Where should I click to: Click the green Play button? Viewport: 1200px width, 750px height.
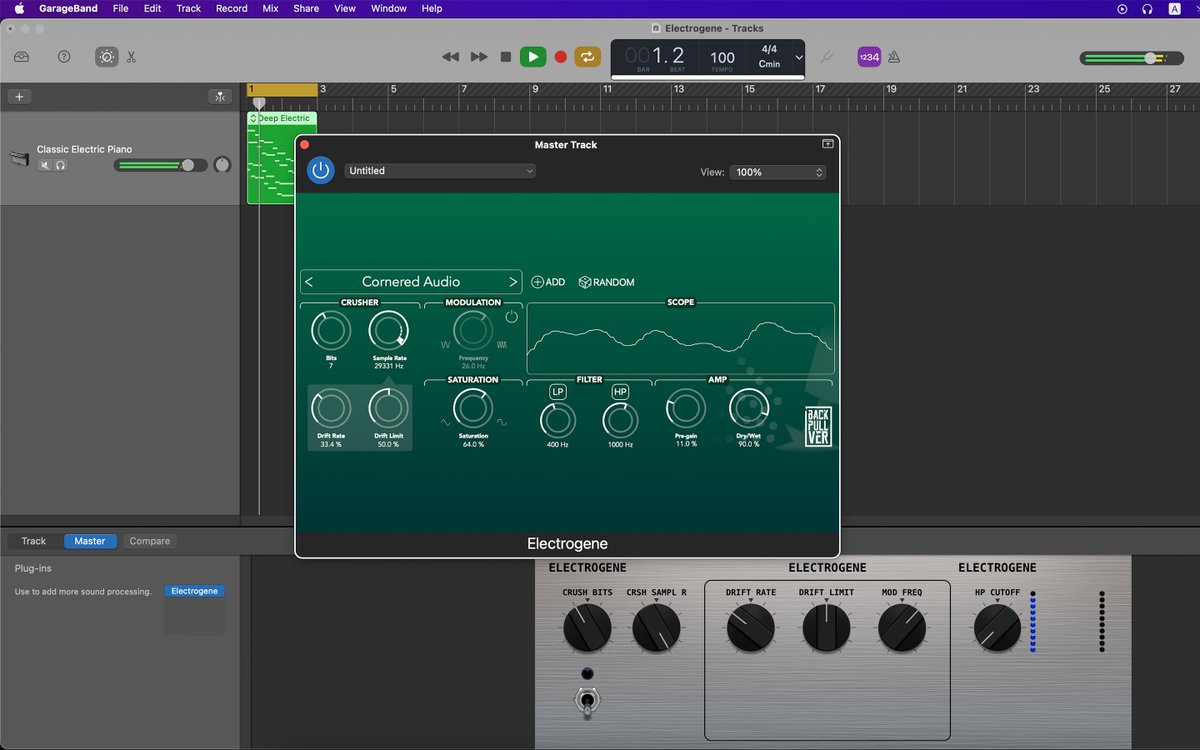coord(533,57)
